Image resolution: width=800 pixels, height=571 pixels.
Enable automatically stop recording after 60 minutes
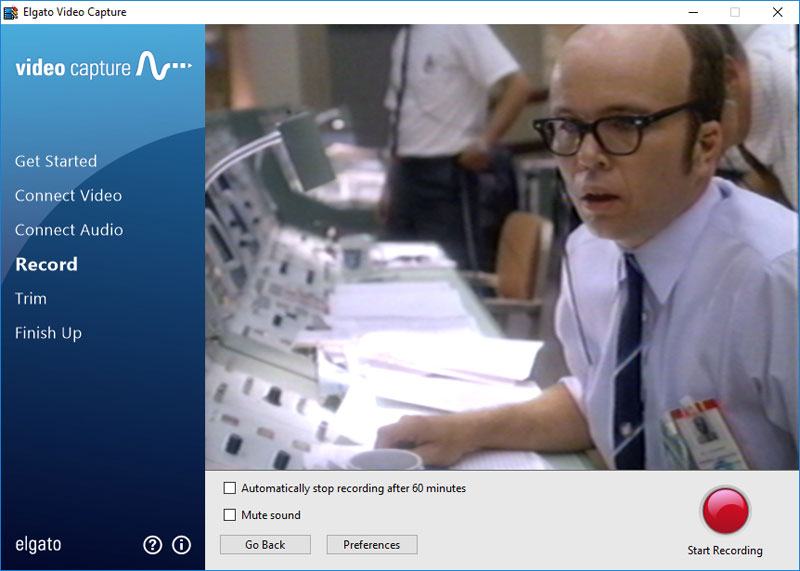pos(230,488)
